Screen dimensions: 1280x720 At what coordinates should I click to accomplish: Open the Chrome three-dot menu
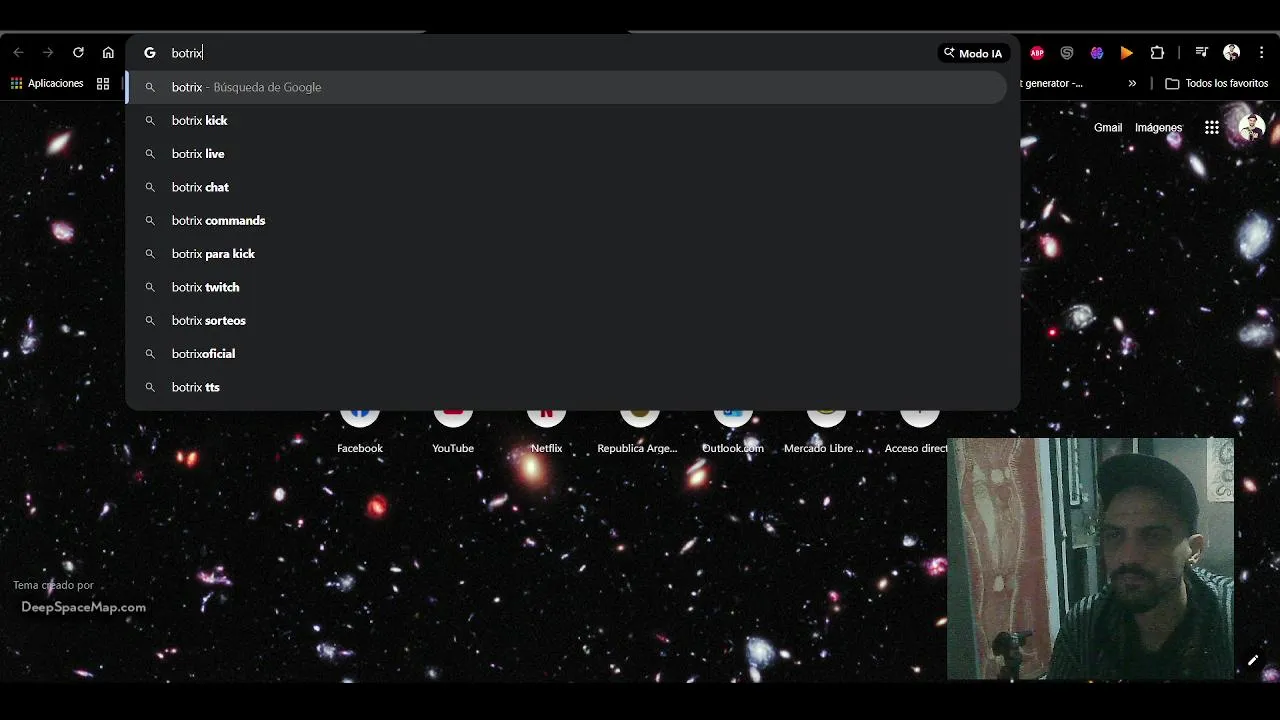[x=1262, y=53]
